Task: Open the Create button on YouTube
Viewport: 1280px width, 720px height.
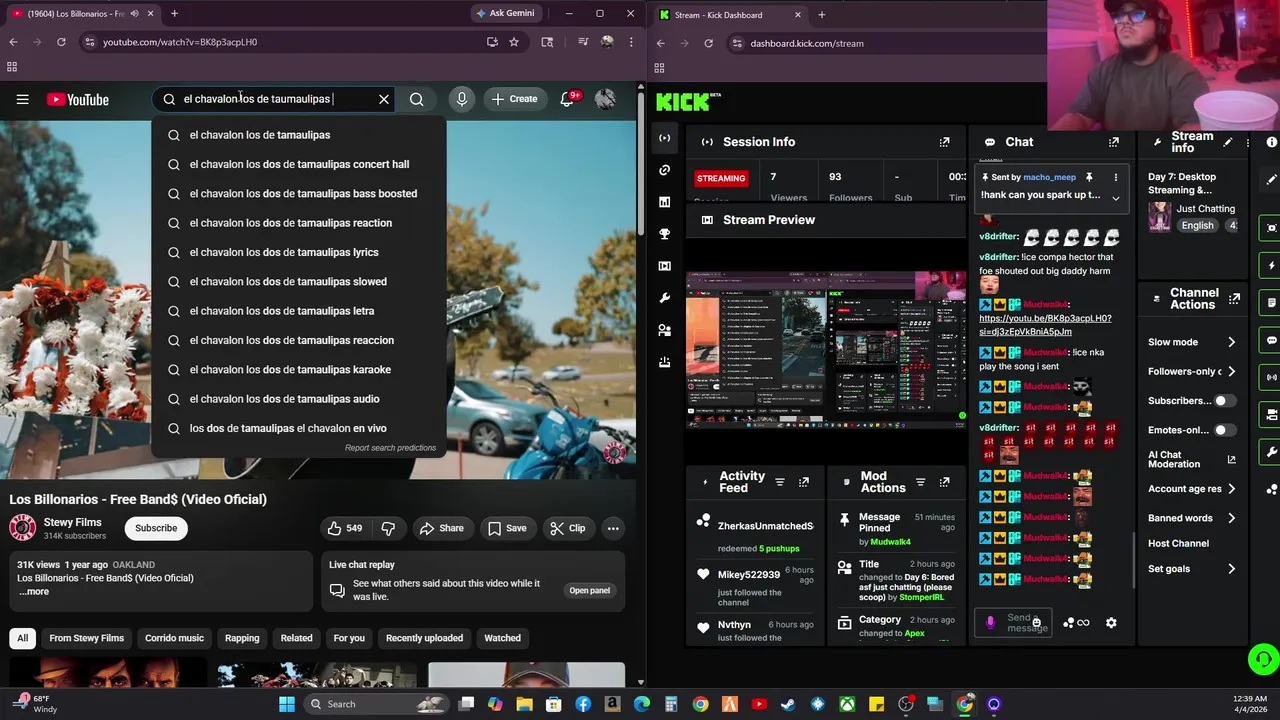Action: [515, 99]
